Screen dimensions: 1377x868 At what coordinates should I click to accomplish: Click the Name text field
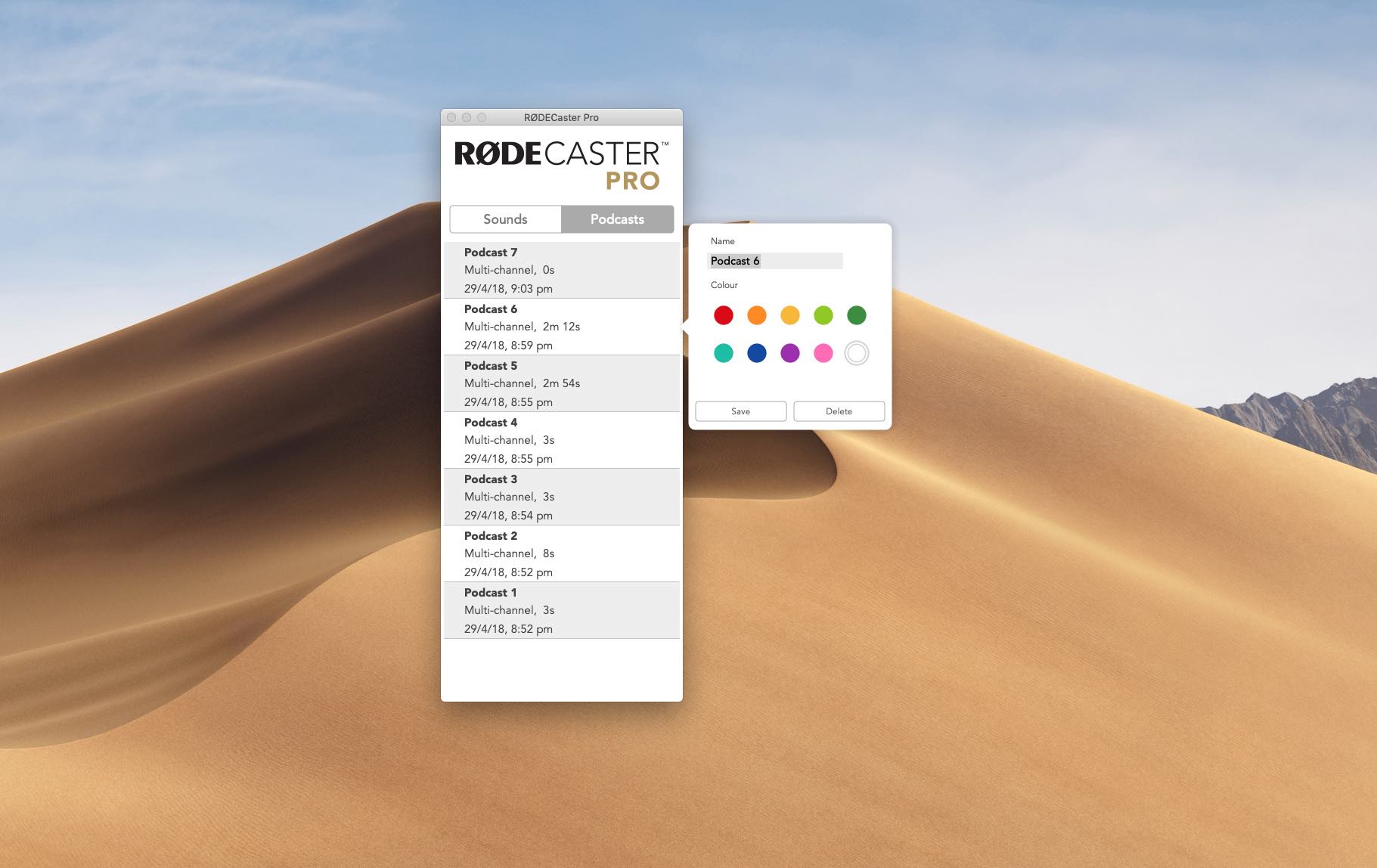coord(775,261)
